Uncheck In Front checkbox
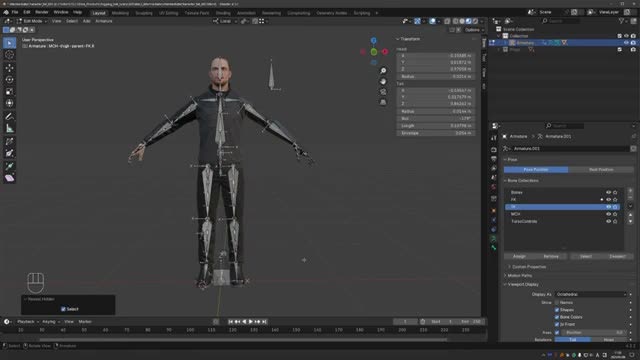The image size is (640, 360). tap(557, 324)
